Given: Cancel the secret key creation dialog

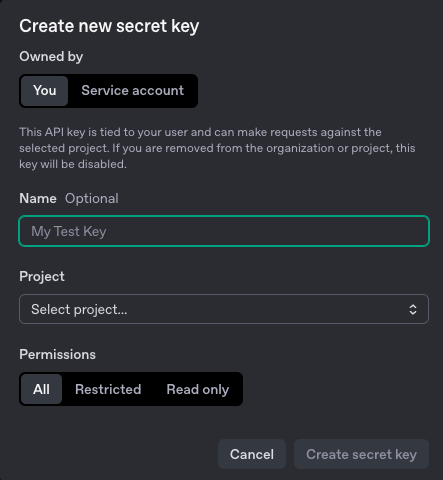Looking at the screenshot, I should coord(252,454).
